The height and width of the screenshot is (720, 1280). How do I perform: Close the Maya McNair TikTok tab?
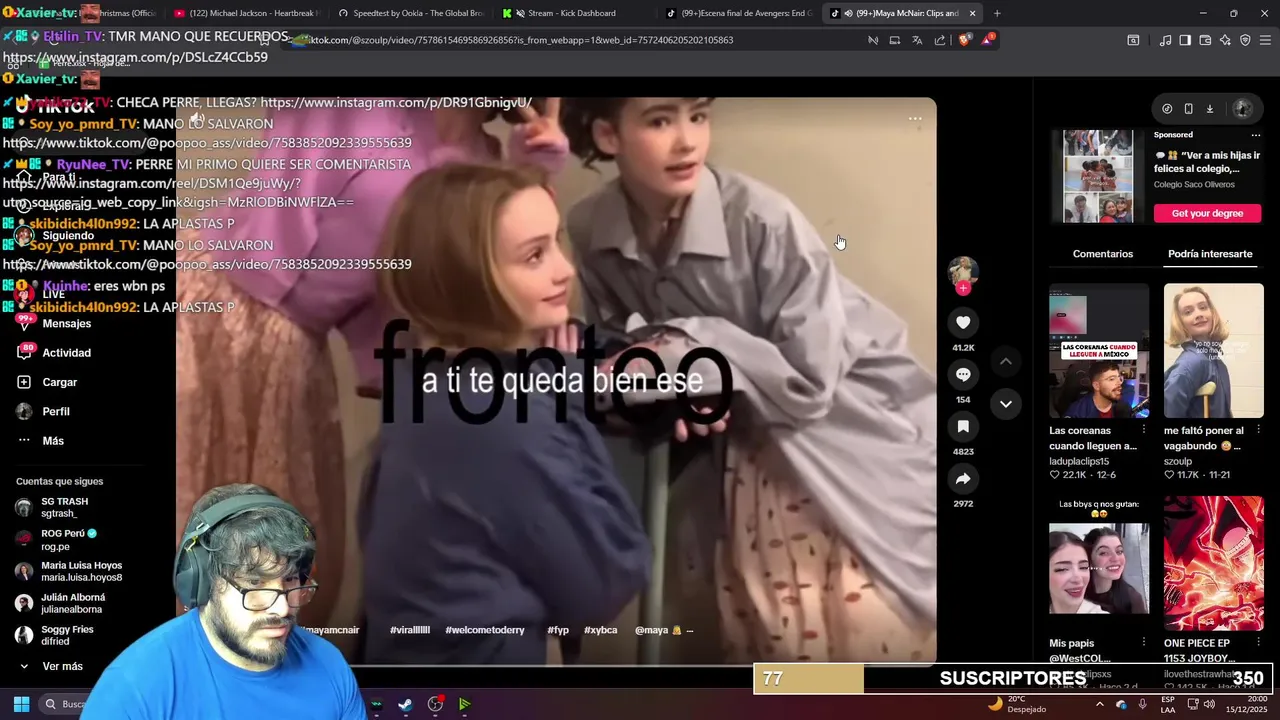coord(972,13)
